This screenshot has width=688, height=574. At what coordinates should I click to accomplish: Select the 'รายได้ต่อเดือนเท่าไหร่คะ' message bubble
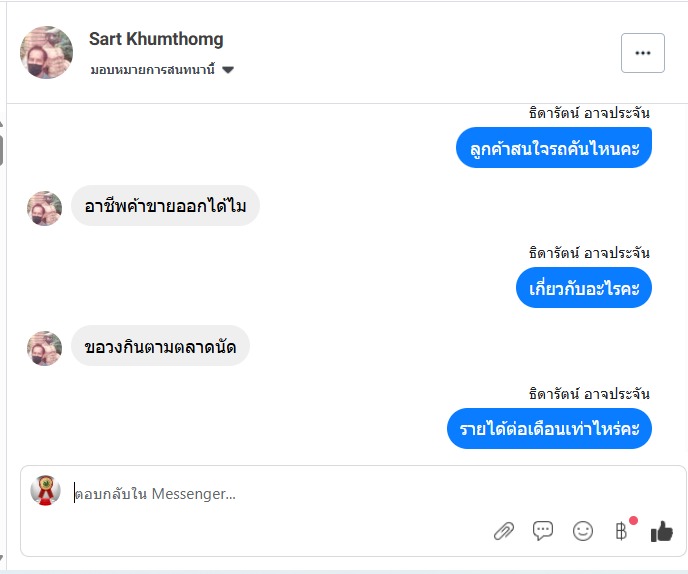[548, 428]
